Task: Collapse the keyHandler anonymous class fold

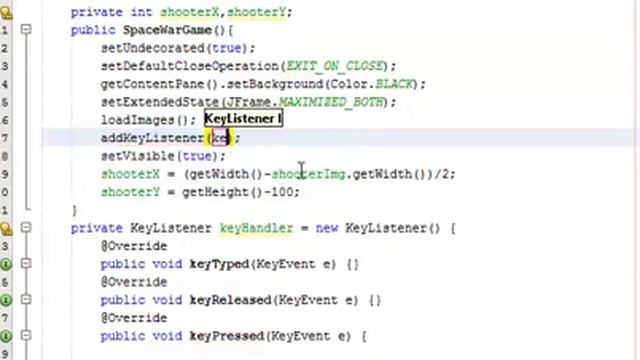Action: 26,227
